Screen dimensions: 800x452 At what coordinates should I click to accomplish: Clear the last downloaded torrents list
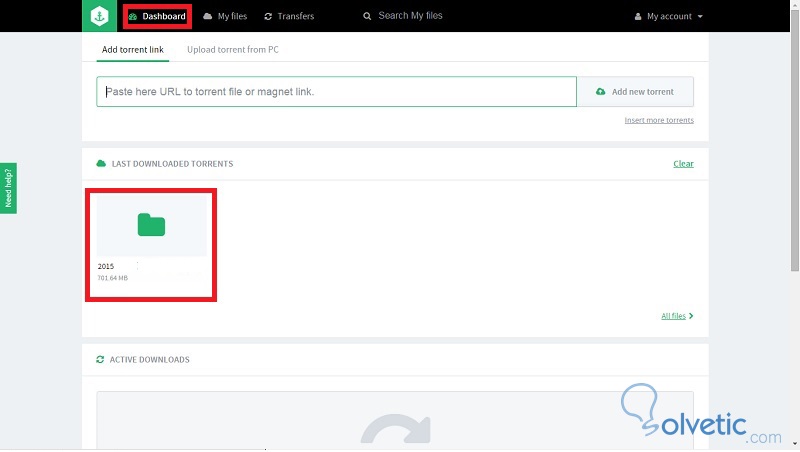coord(683,164)
